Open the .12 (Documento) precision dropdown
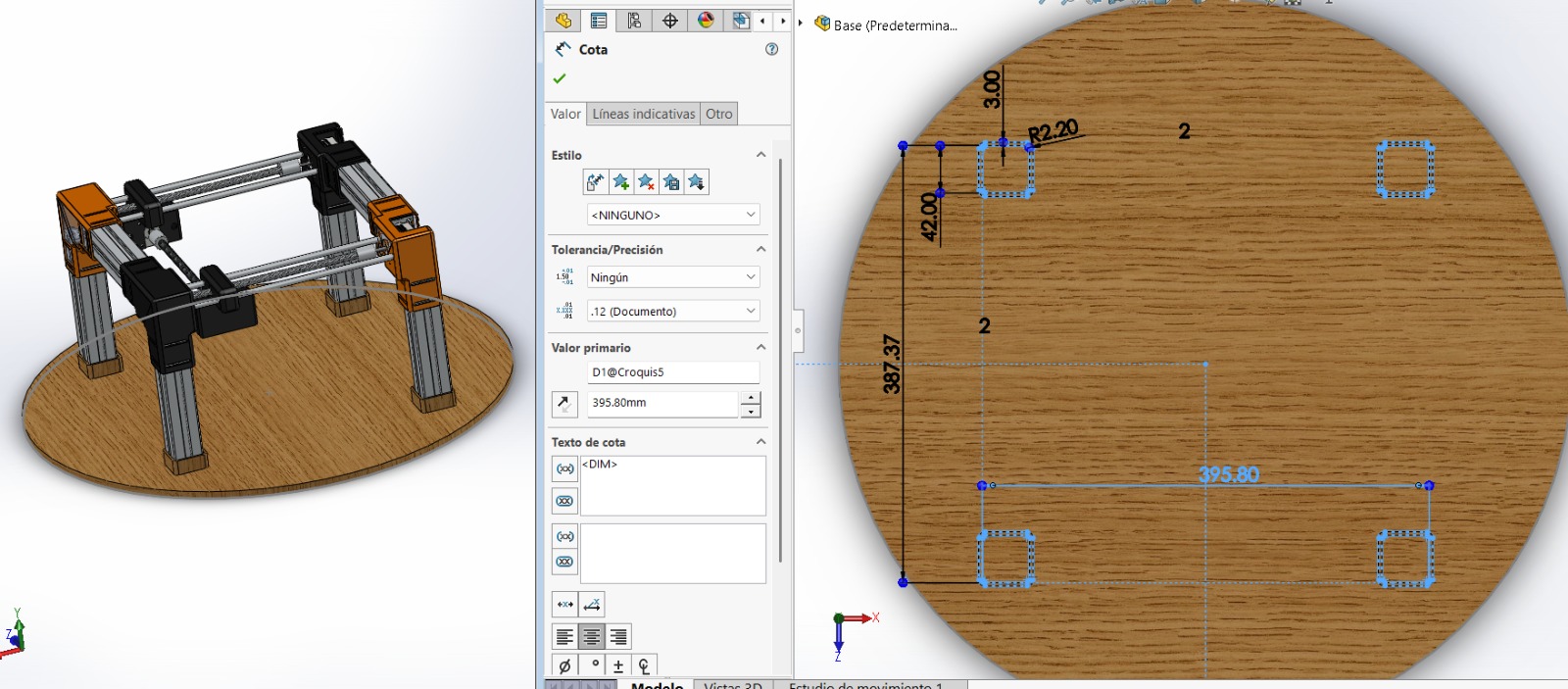This screenshot has width=1568, height=689. (x=672, y=311)
